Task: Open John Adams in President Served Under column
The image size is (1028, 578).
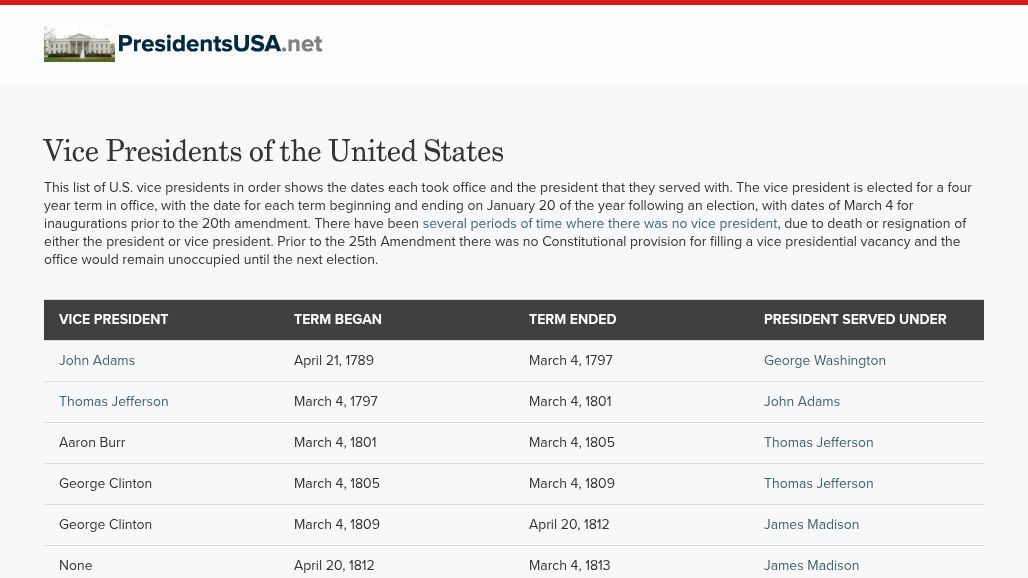Action: tap(801, 402)
